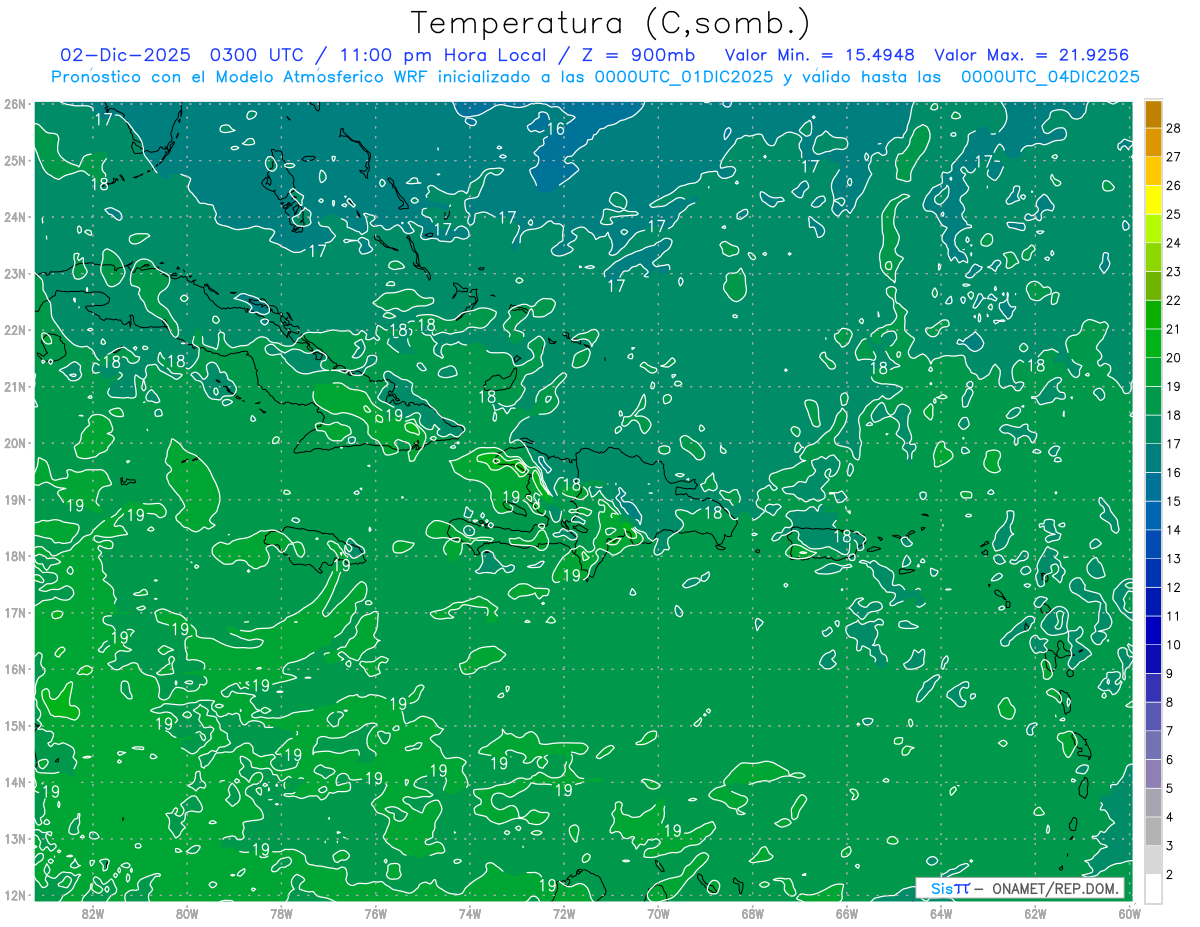1200x927 pixels.
Task: Select the 'Valor Min. = 15.4948' readout
Action: click(x=819, y=54)
